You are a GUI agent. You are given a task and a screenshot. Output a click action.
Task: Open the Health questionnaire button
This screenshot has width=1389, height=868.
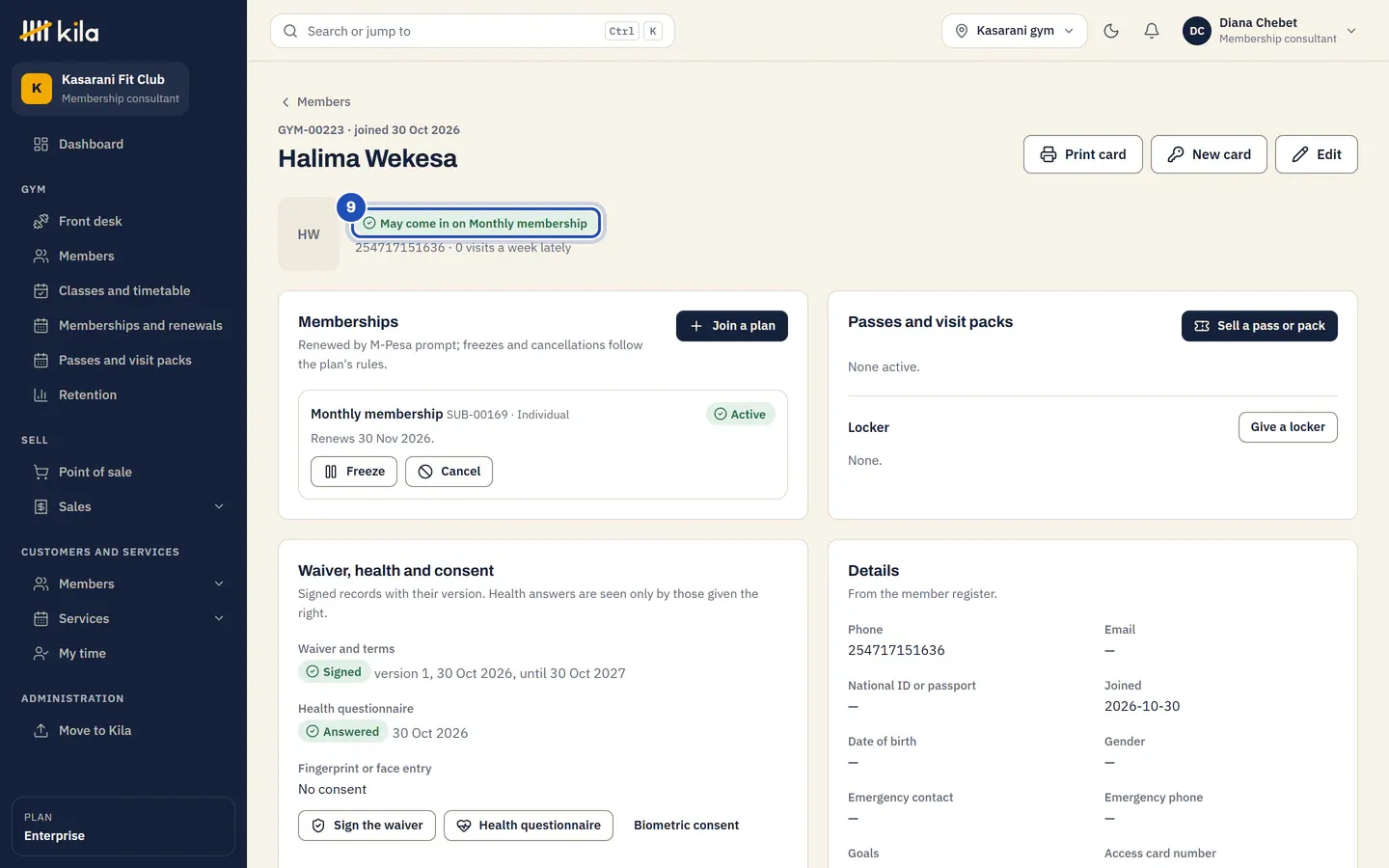529,826
